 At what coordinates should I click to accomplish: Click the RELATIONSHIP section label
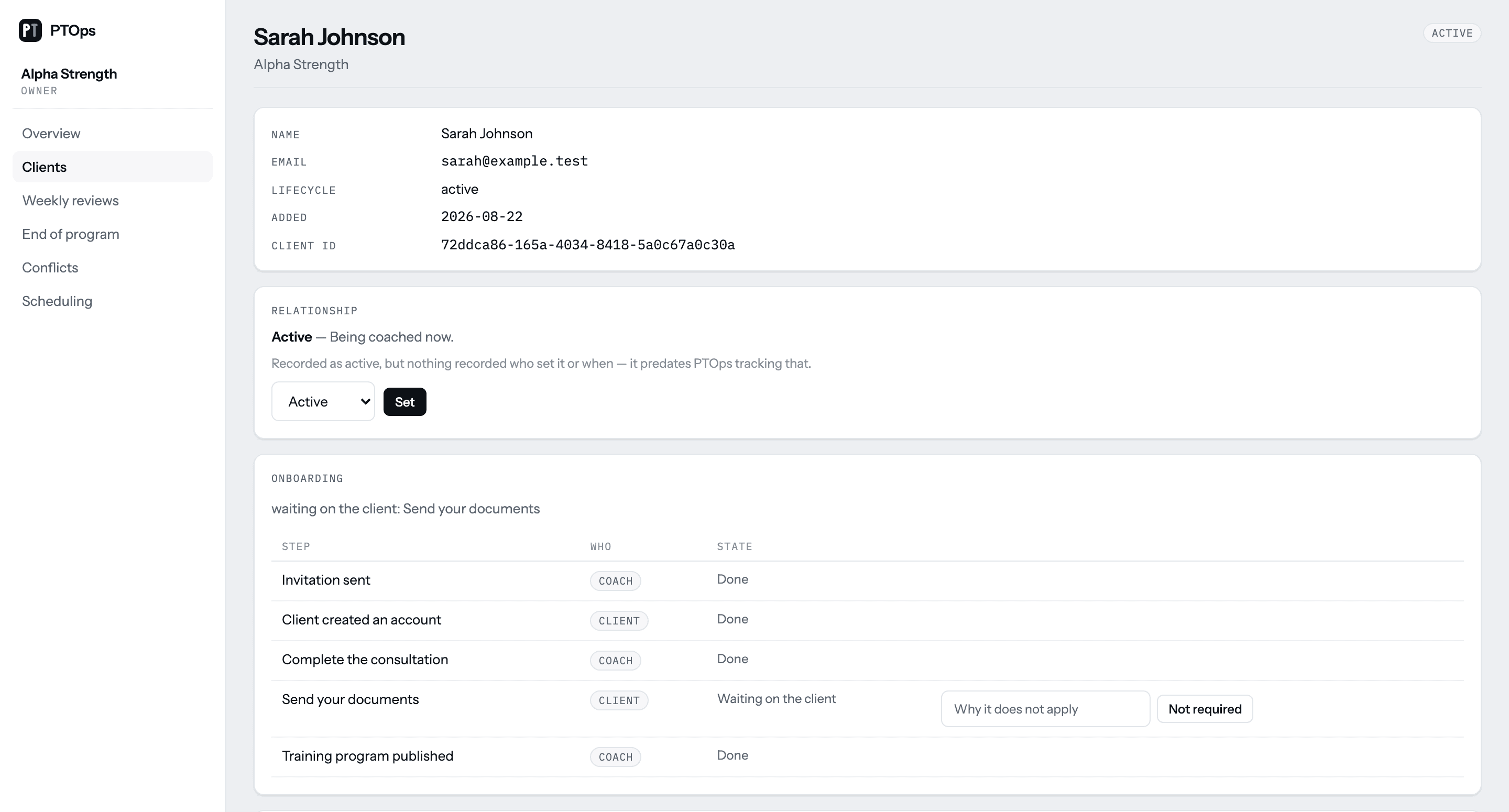(x=314, y=311)
